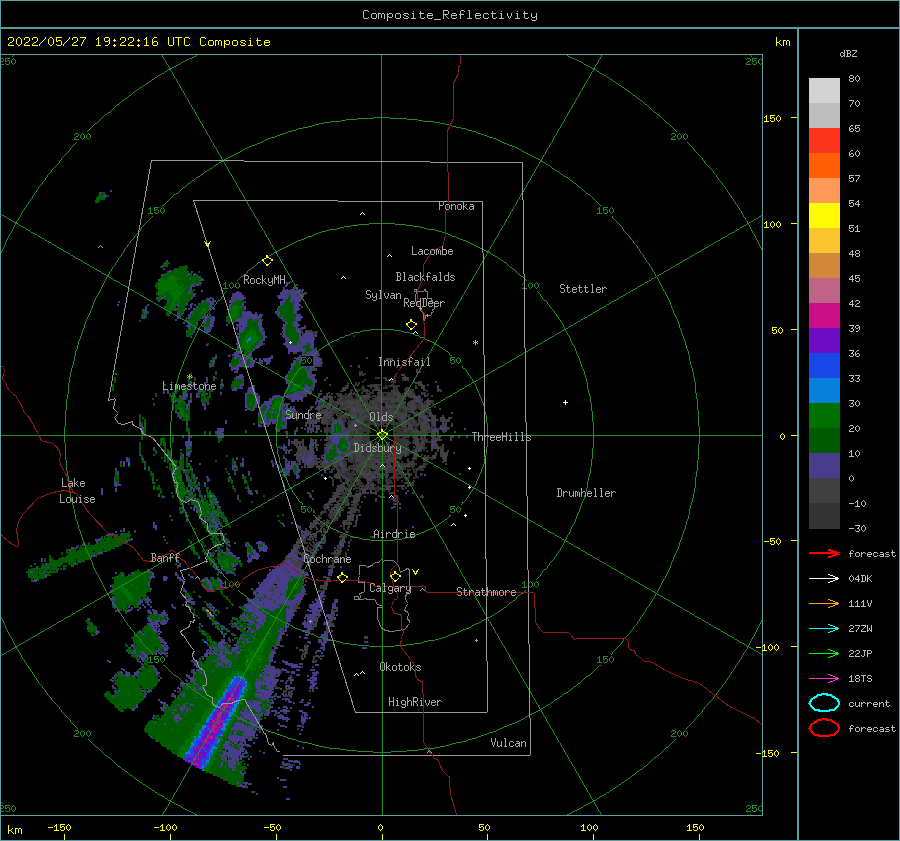Click the white 04DK arrow icon
This screenshot has width=900, height=841.
(824, 579)
